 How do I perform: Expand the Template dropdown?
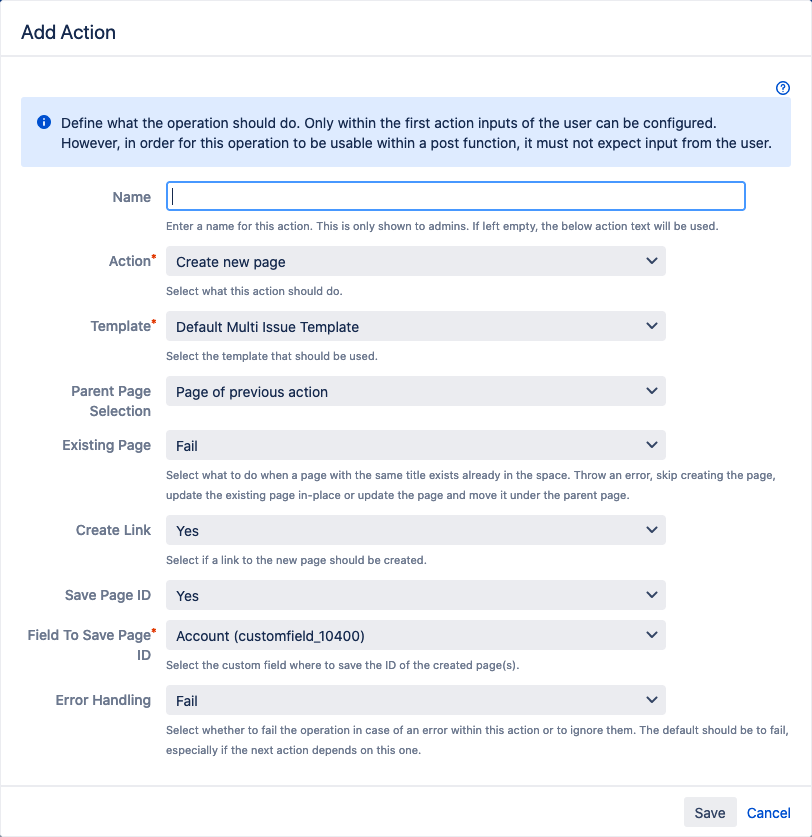(415, 326)
